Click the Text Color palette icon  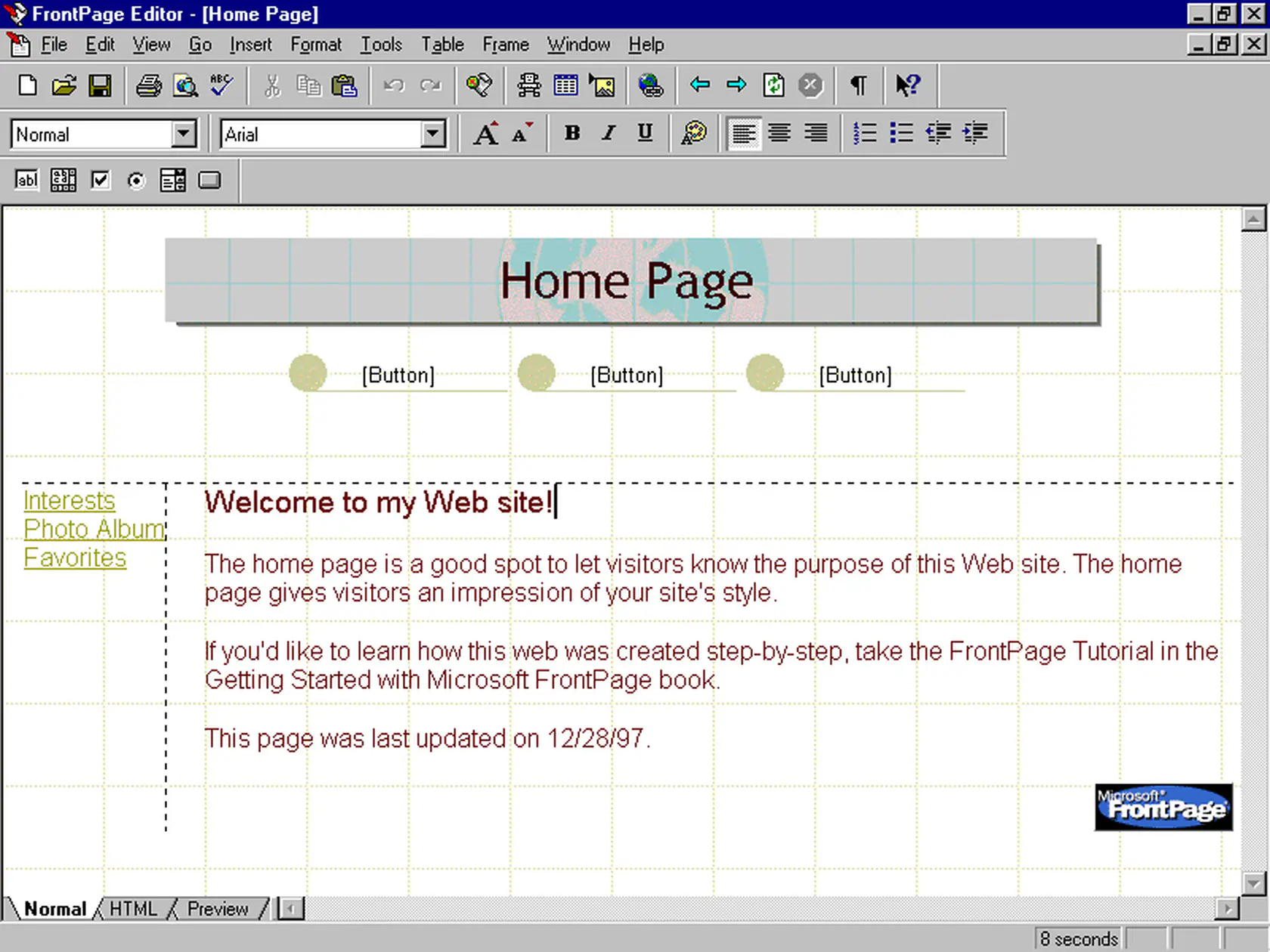pos(693,134)
